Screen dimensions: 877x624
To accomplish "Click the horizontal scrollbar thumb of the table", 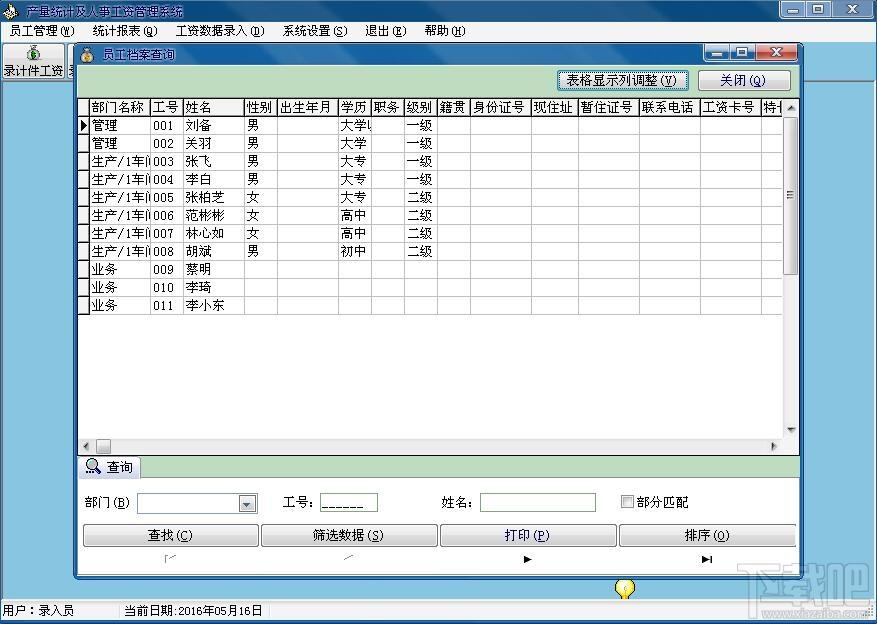I will pos(103,446).
